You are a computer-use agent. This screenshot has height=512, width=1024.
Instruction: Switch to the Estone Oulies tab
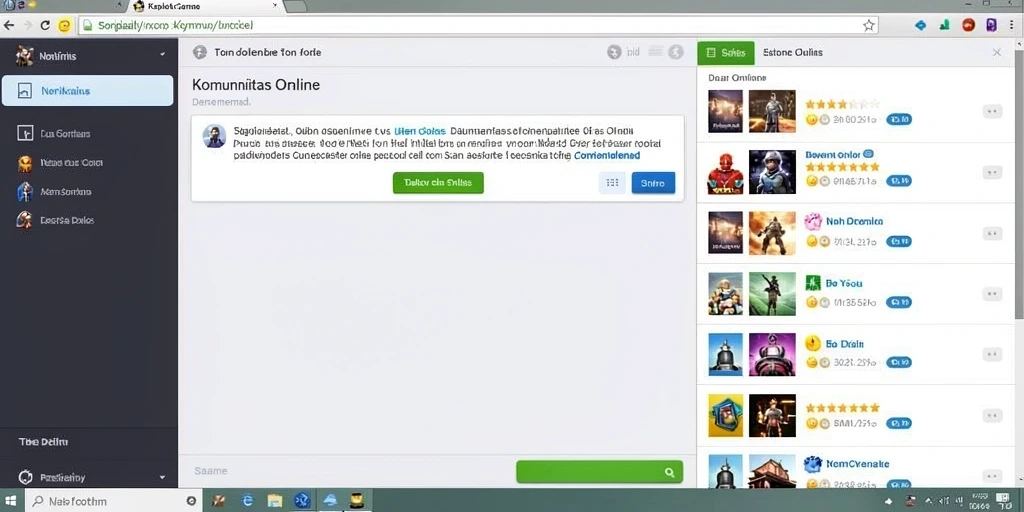point(793,52)
